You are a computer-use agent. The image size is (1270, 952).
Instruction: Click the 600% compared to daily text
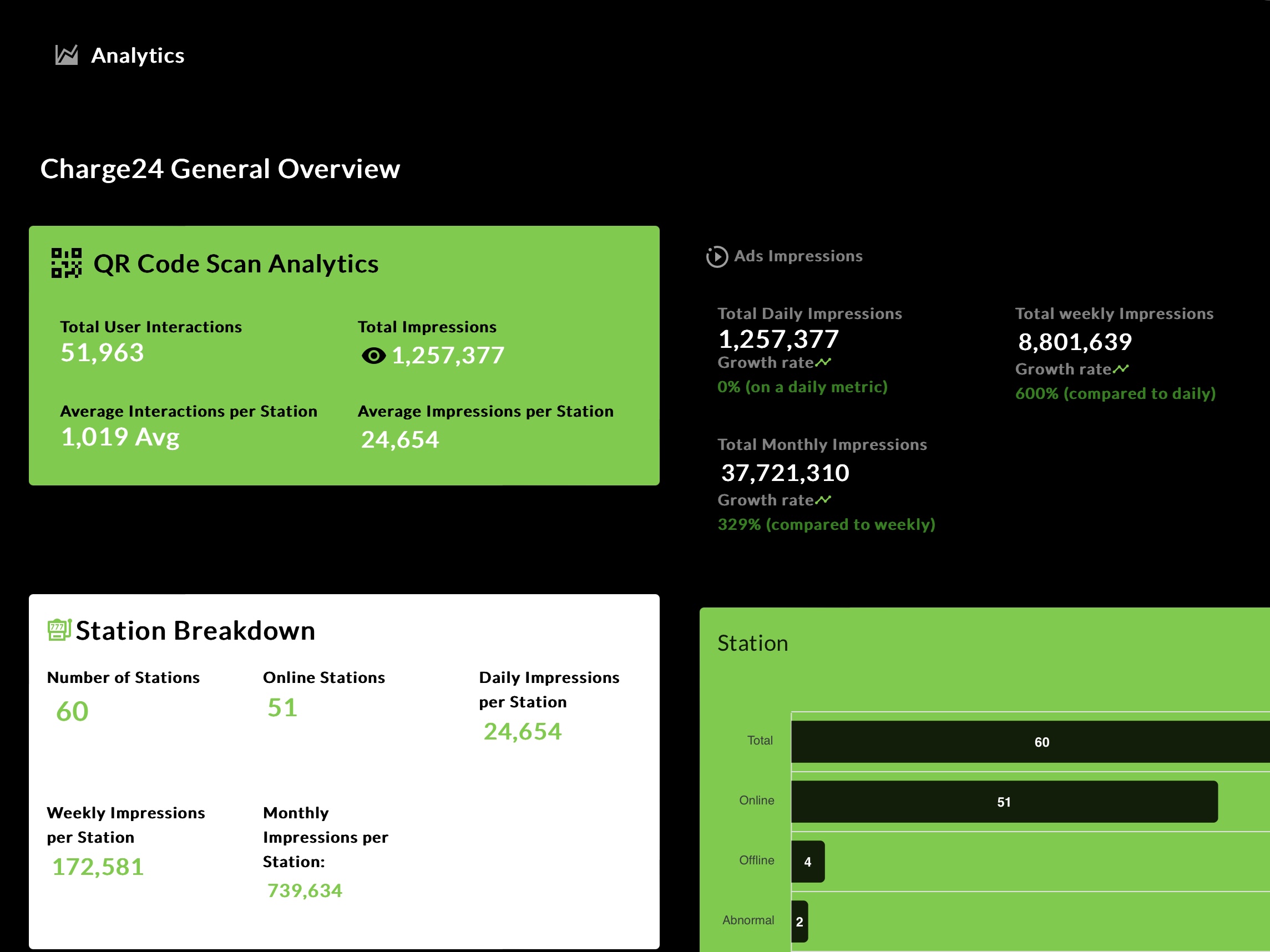[x=1115, y=393]
